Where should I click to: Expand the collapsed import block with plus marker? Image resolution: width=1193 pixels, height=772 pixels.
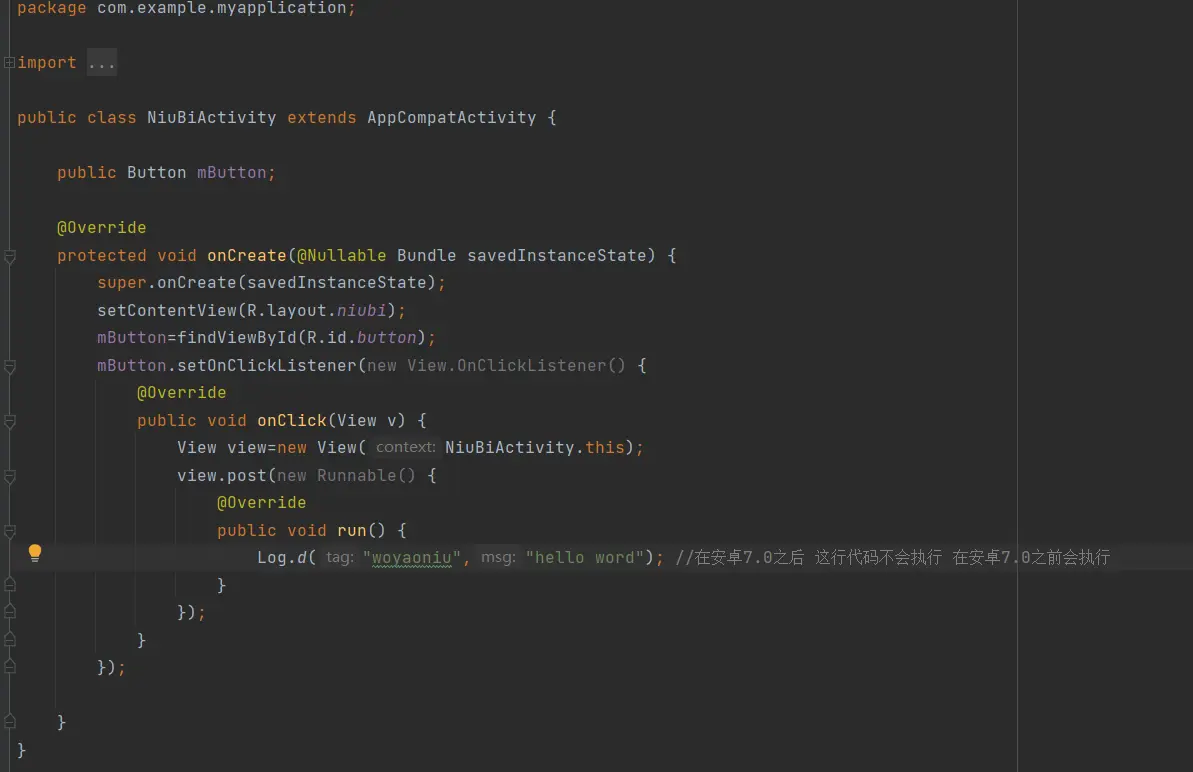tap(9, 63)
